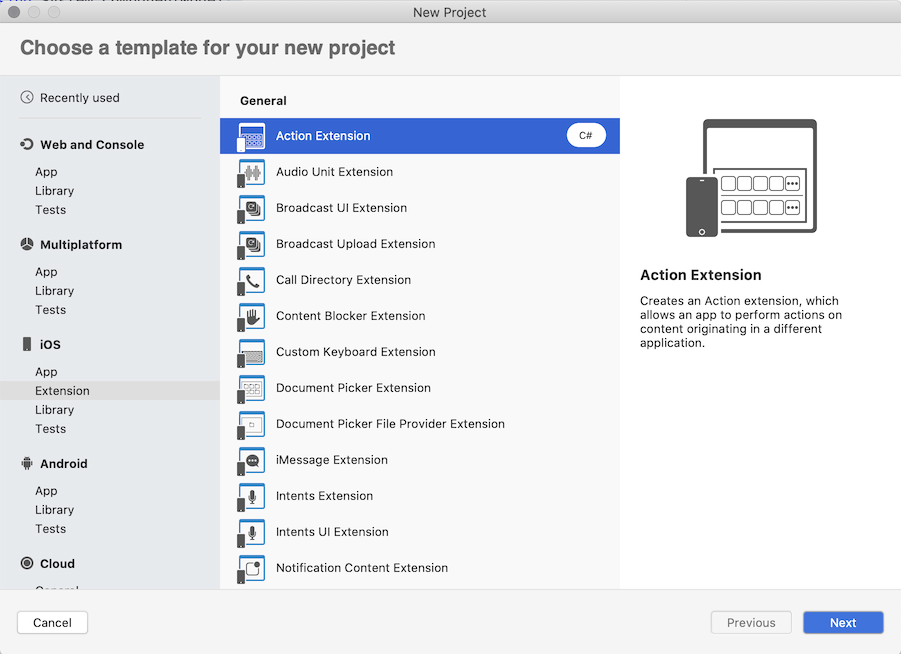Choose the Notification Content Extension label
901x654 pixels.
point(362,568)
